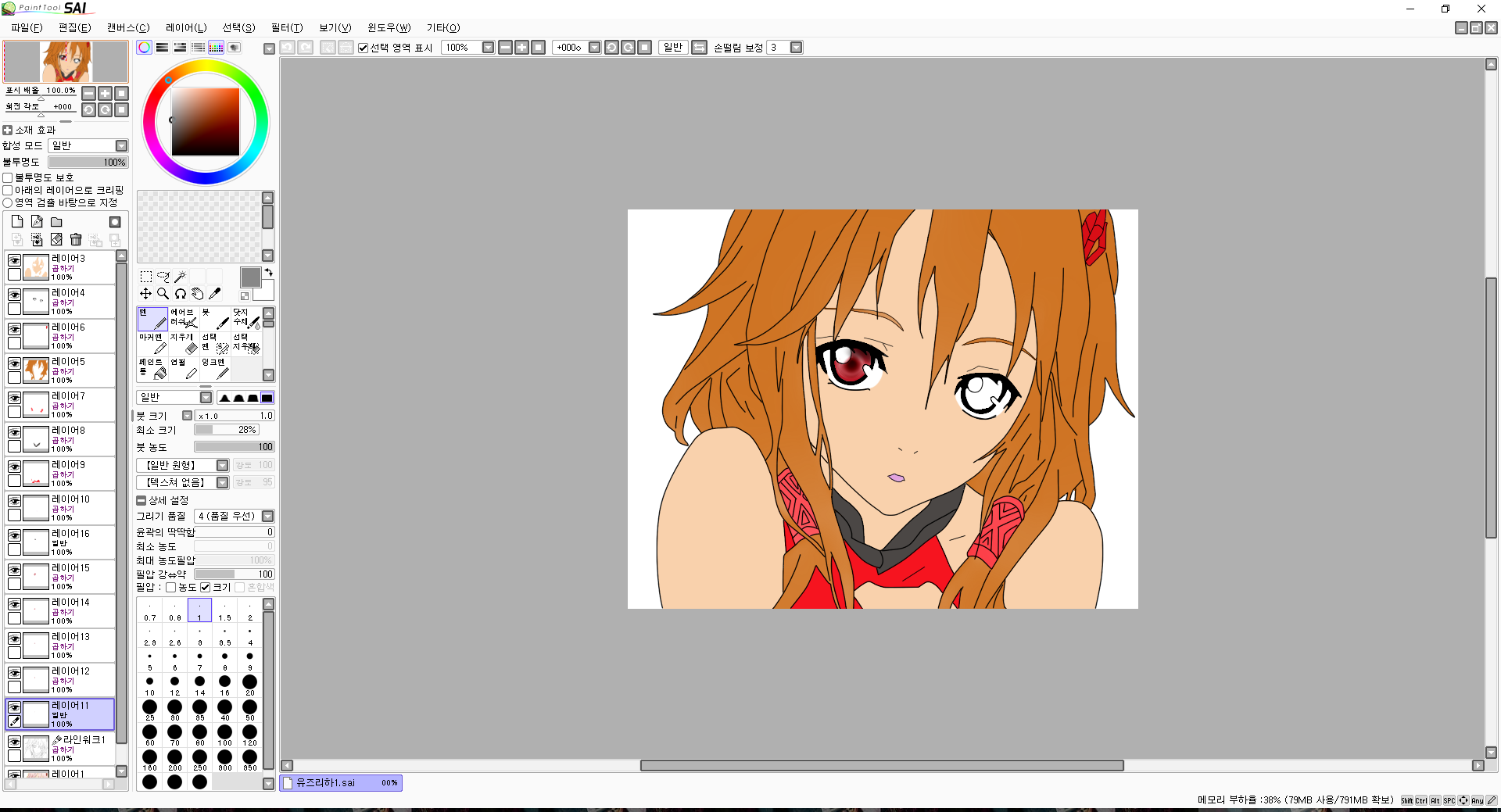
Task: Create a new layer folder
Action: coord(56,222)
